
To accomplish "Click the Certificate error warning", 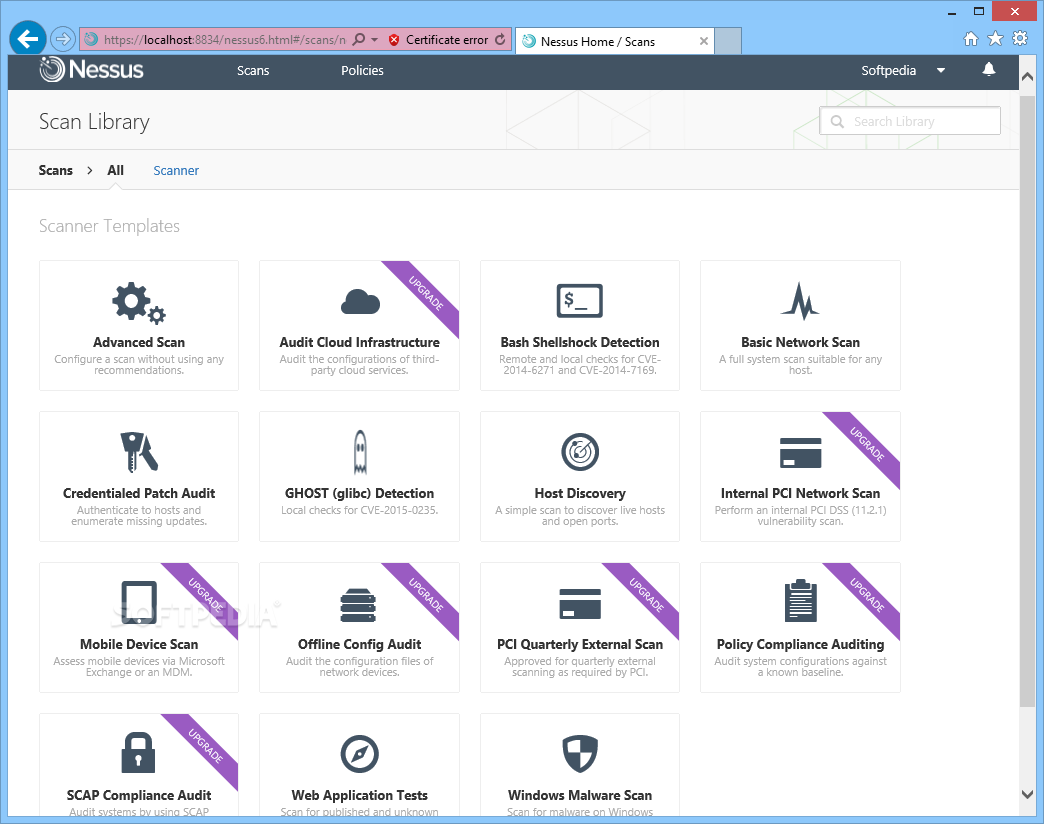I will (439, 40).
